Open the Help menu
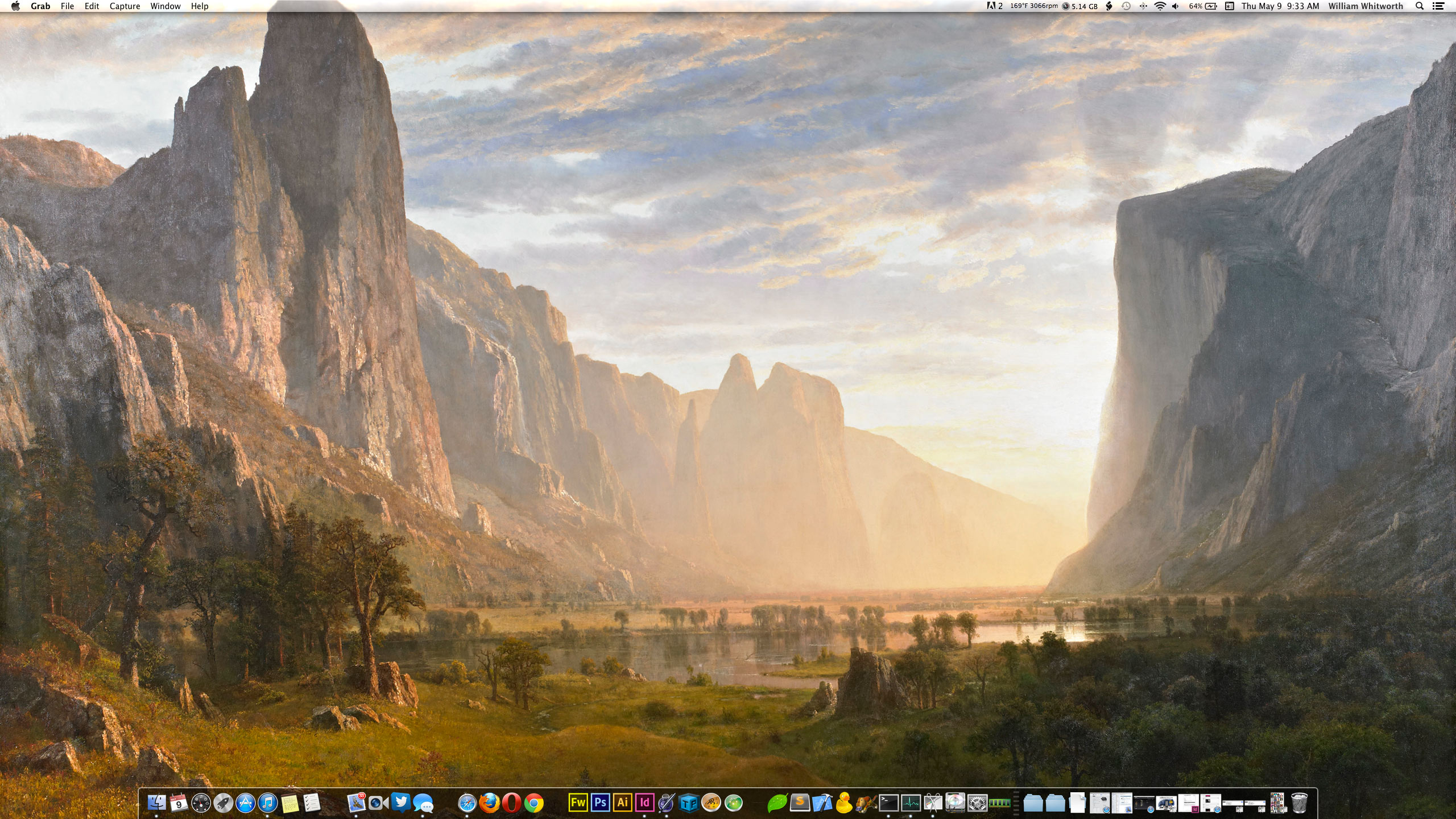 200,6
